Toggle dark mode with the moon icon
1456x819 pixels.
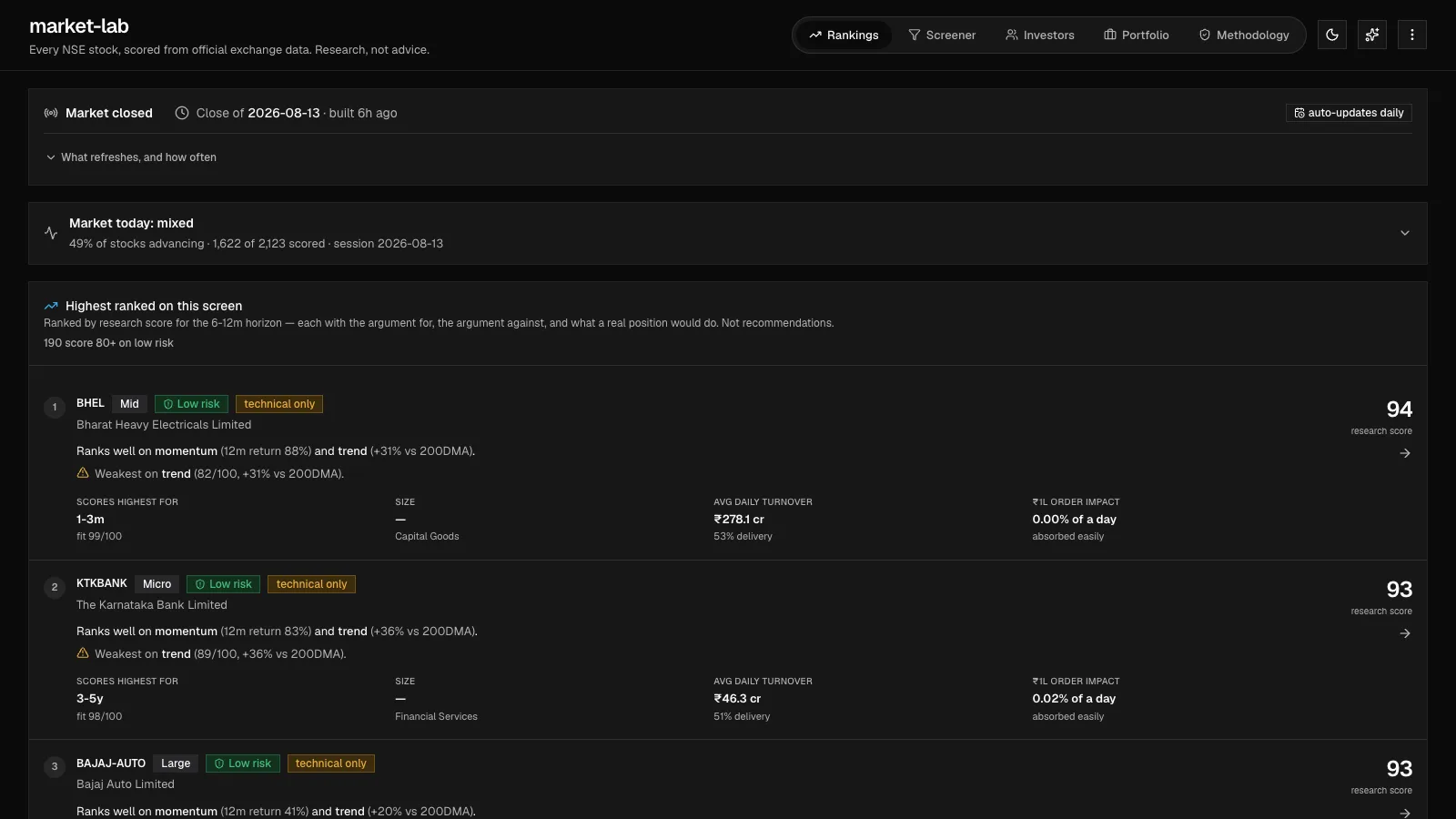1332,35
